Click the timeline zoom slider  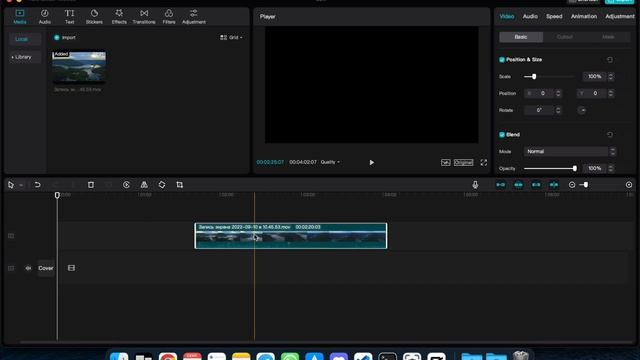pos(585,185)
